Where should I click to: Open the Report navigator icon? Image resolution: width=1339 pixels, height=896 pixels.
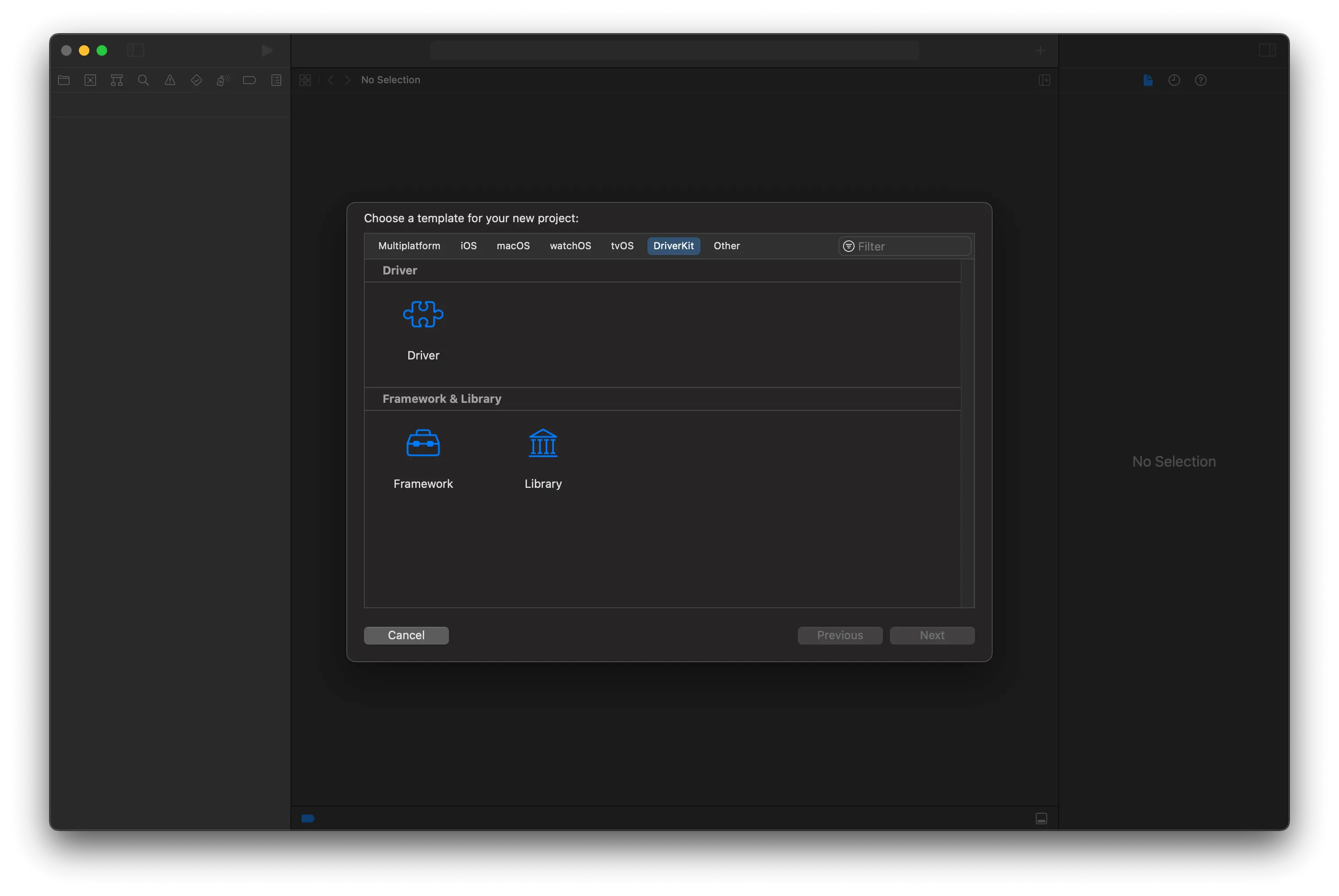point(276,80)
